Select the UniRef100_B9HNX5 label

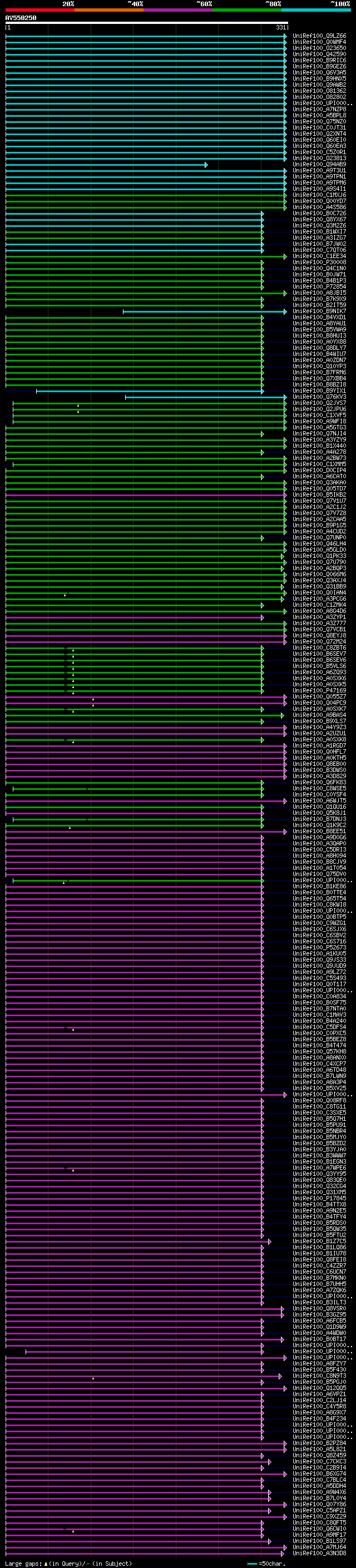[x=319, y=78]
